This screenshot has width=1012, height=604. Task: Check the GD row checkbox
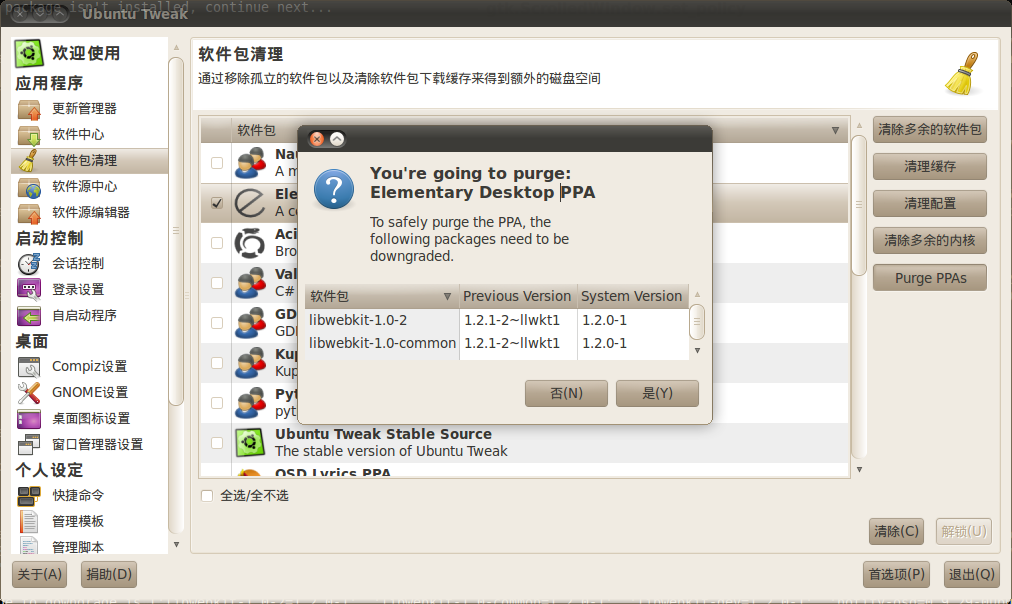[x=217, y=323]
